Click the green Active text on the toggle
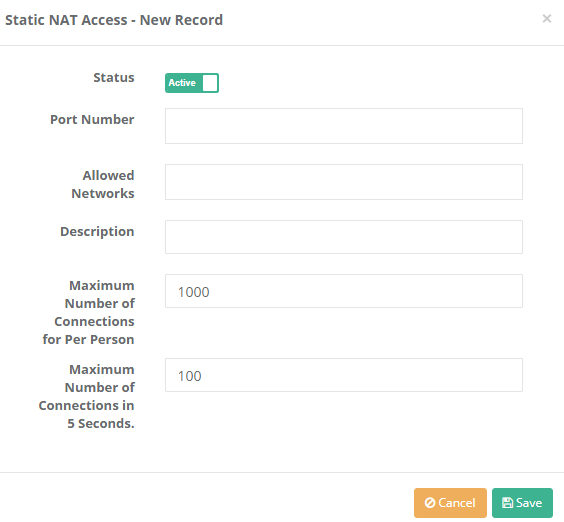564x522 pixels. pos(182,83)
